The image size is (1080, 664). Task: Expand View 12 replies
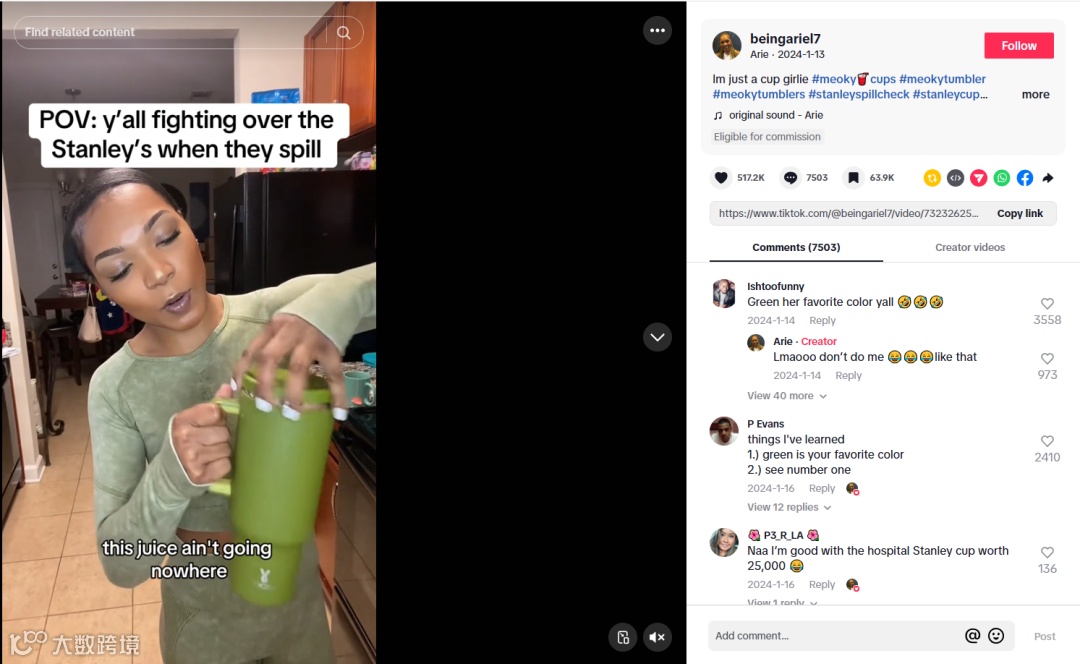789,507
